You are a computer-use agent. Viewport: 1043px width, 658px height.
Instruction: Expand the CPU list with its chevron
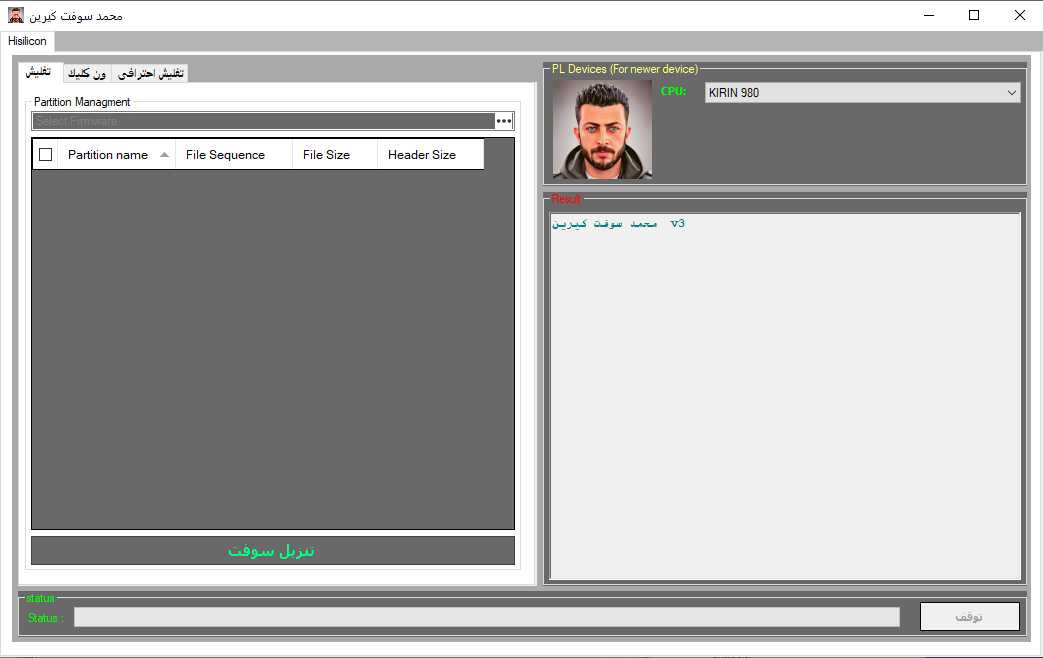(1013, 91)
